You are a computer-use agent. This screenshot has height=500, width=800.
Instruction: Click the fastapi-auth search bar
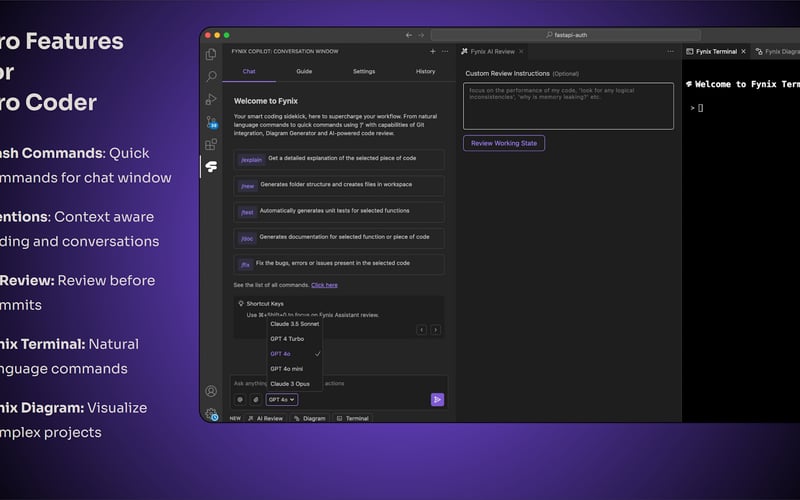coord(565,35)
